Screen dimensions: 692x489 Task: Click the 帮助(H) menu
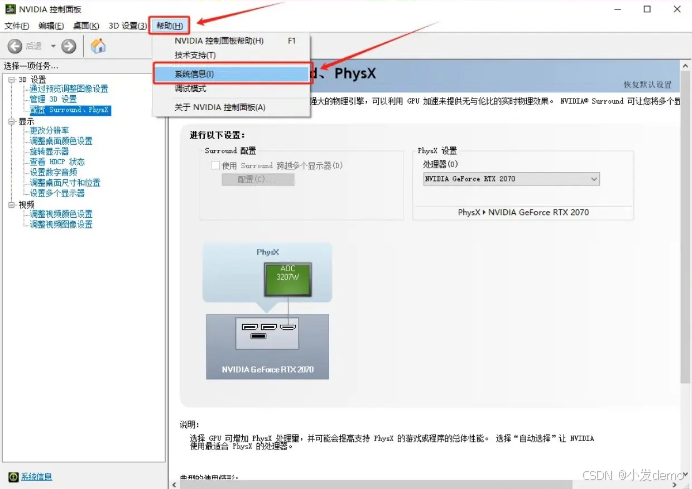169,26
